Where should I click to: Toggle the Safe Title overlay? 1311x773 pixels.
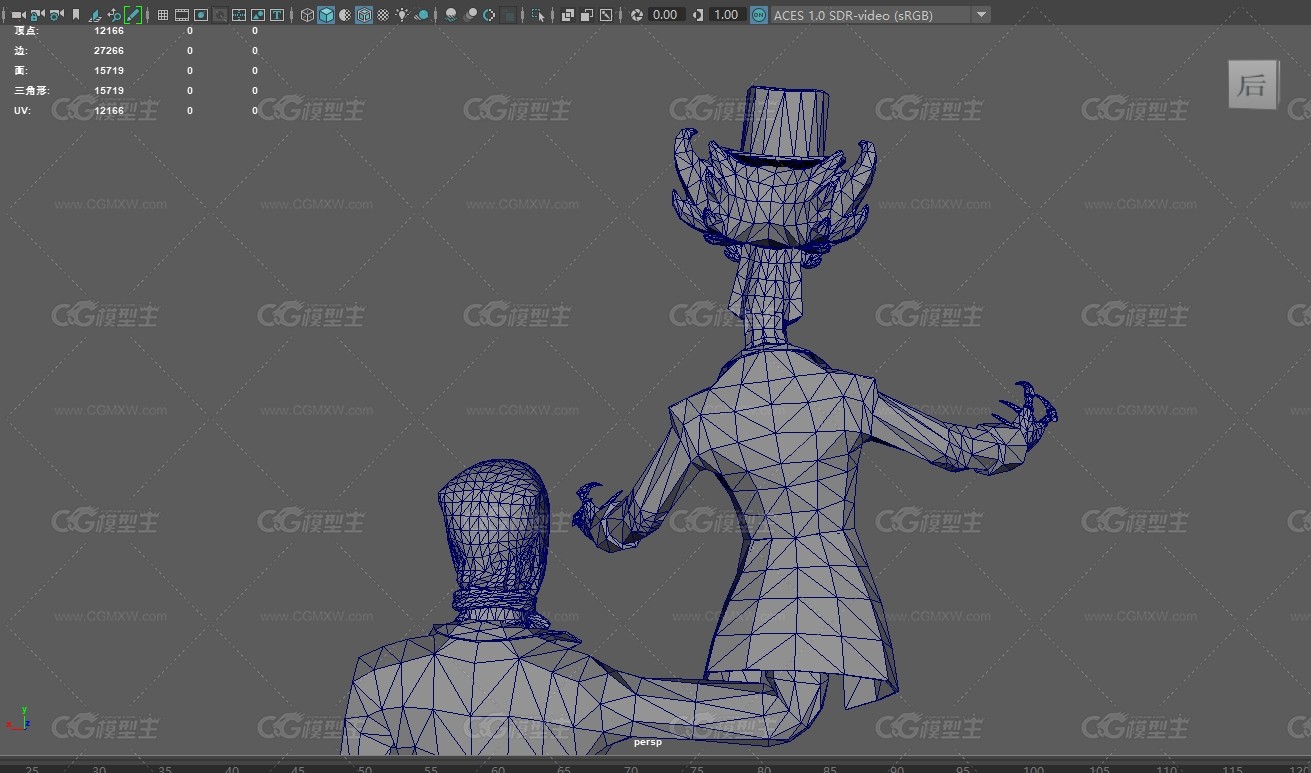click(x=276, y=15)
